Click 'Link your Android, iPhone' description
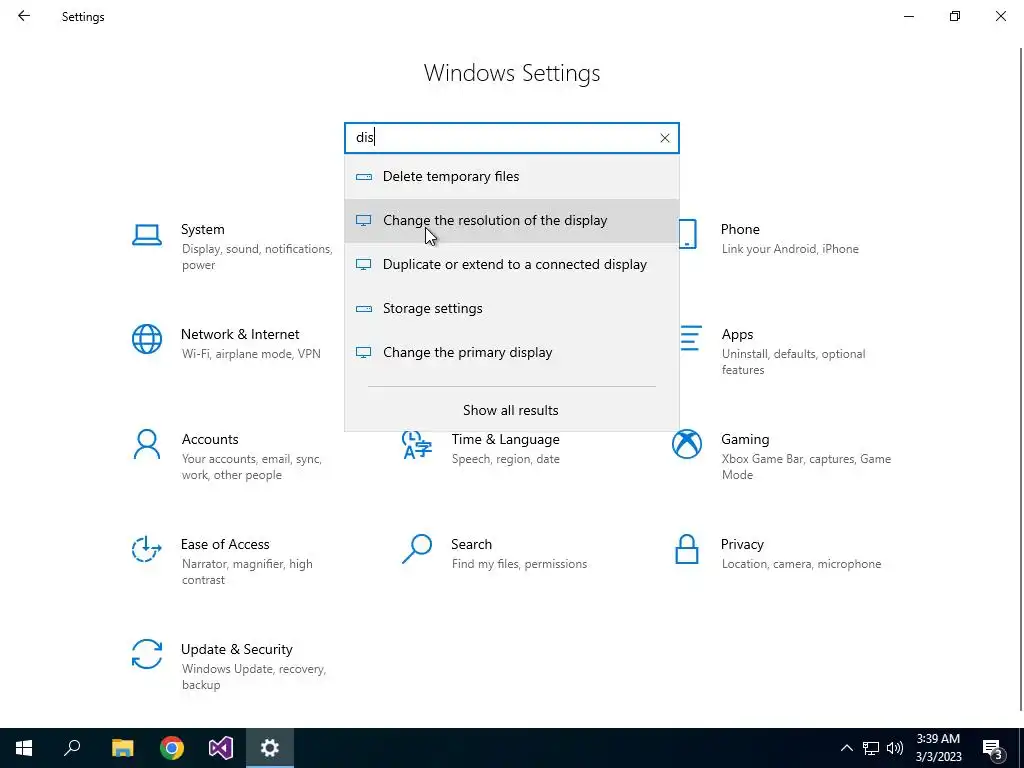Image resolution: width=1024 pixels, height=768 pixels. point(790,249)
